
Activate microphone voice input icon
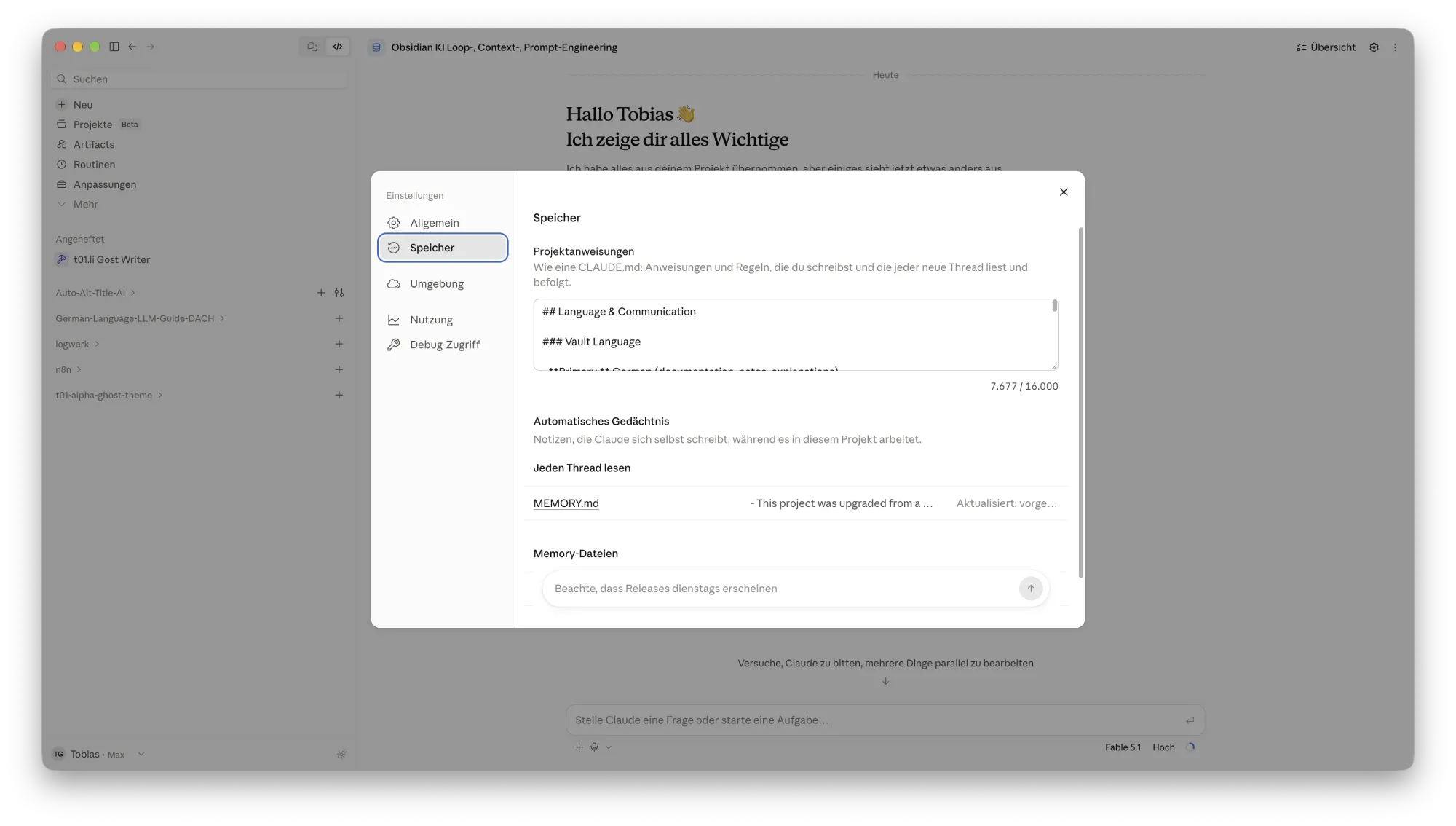coord(594,747)
